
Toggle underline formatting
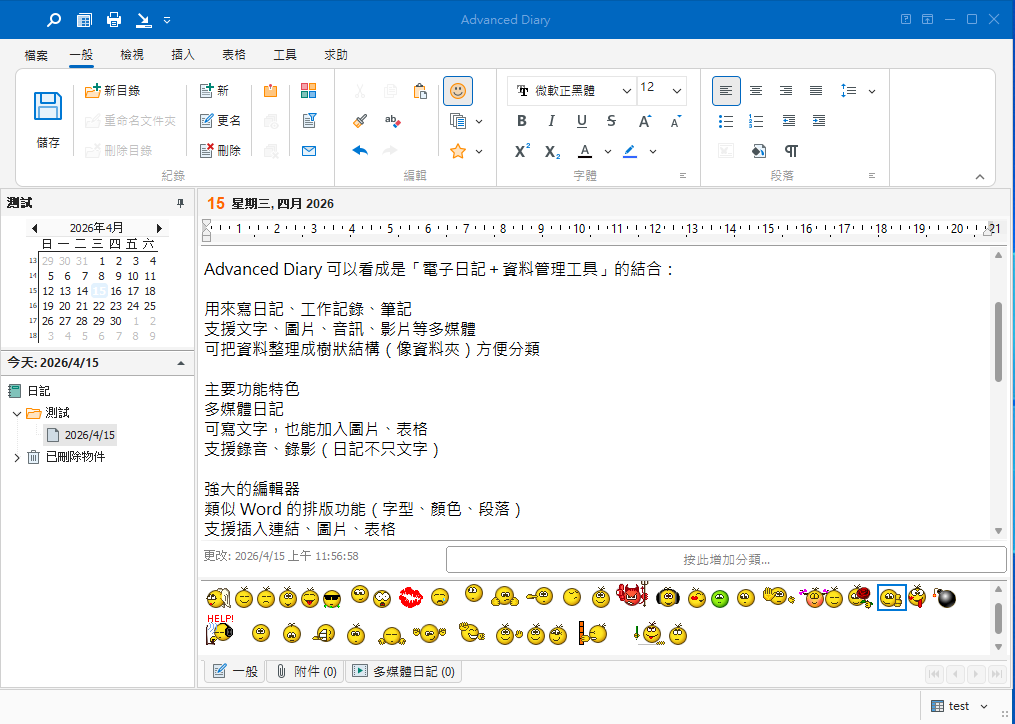point(581,120)
